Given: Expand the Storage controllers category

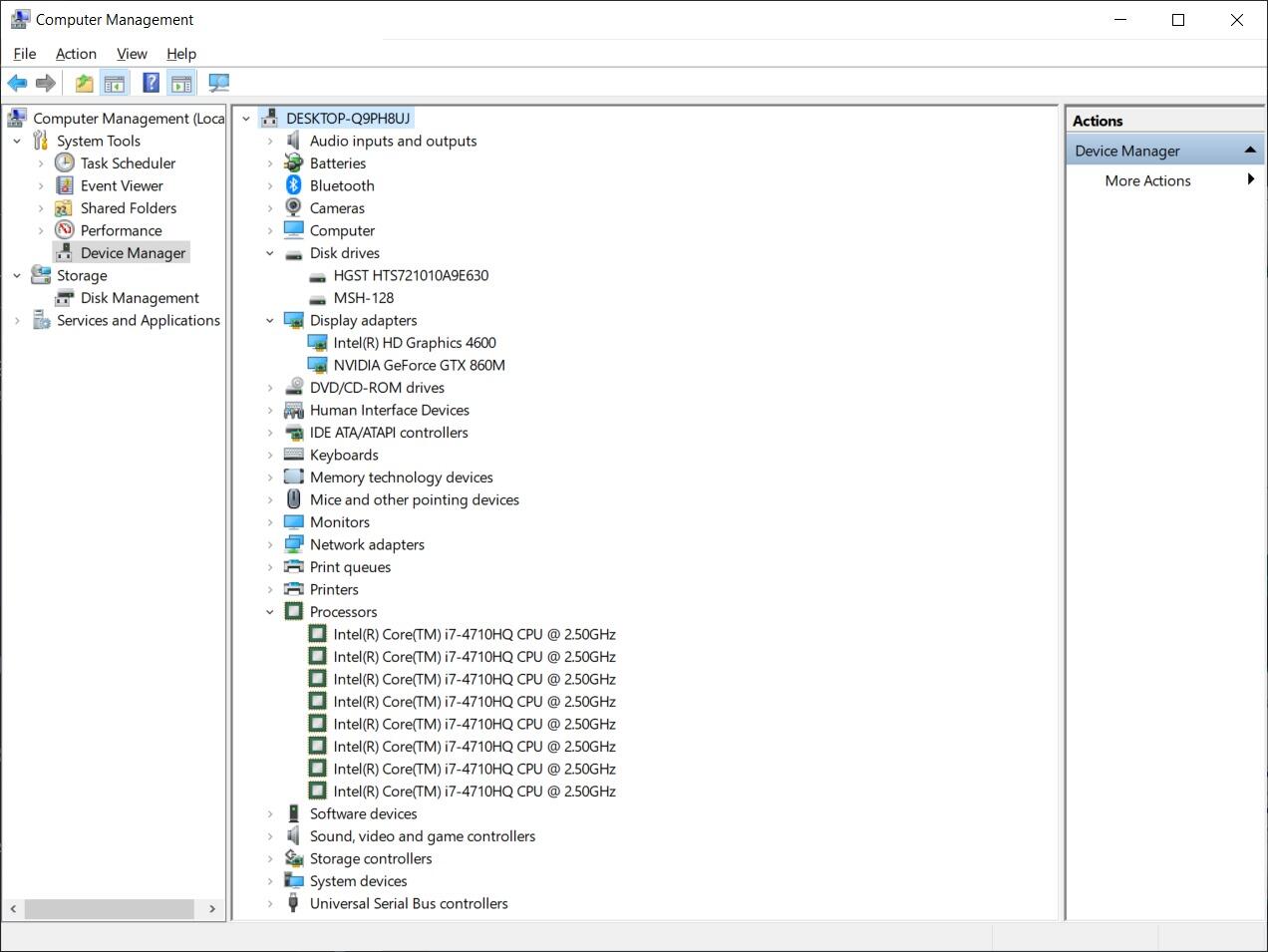Looking at the screenshot, I should click(270, 858).
